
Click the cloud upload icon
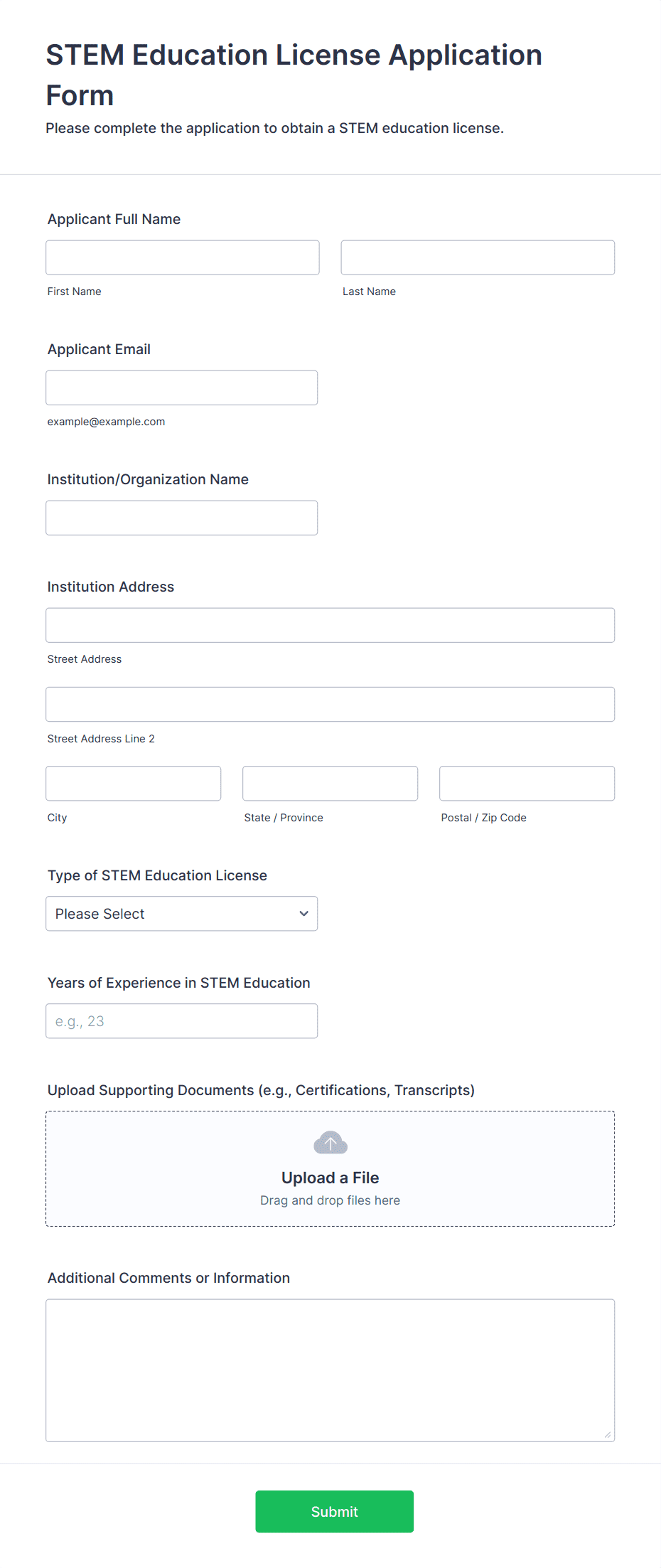tap(330, 1143)
